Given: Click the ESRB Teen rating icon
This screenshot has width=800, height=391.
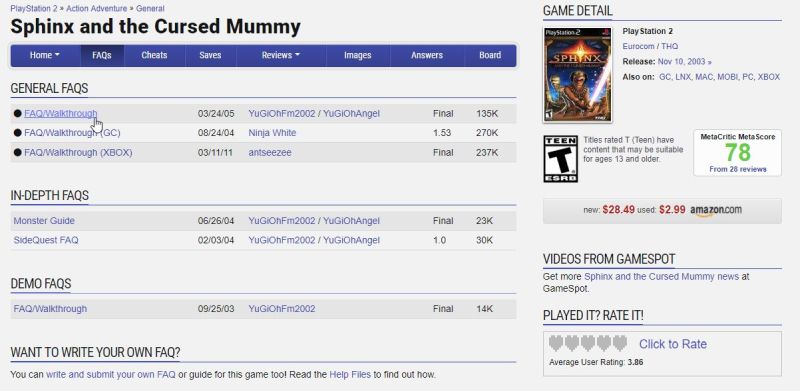Looking at the screenshot, I should click(x=560, y=158).
